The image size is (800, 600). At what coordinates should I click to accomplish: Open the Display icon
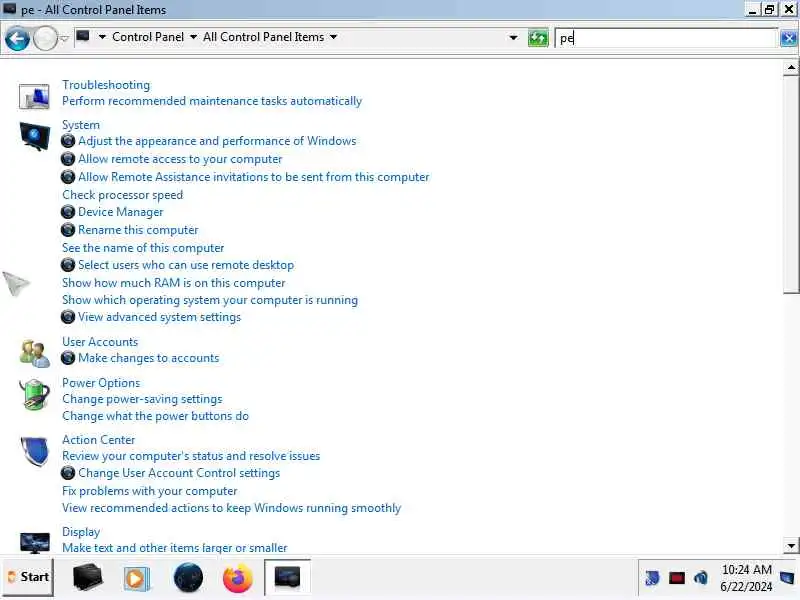(35, 542)
